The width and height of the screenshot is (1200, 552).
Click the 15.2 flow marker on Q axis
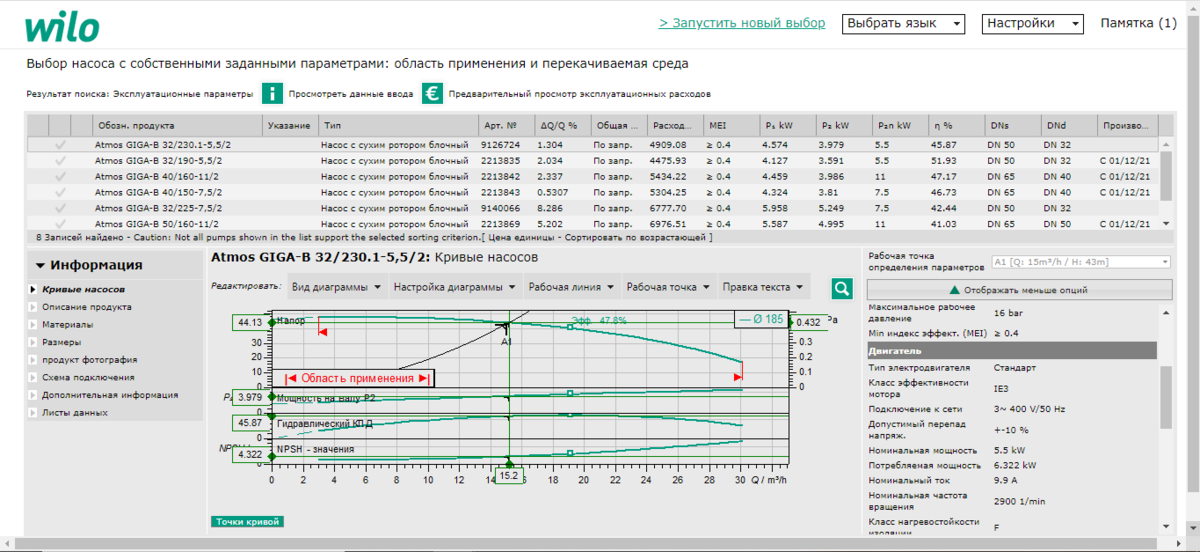[x=509, y=476]
